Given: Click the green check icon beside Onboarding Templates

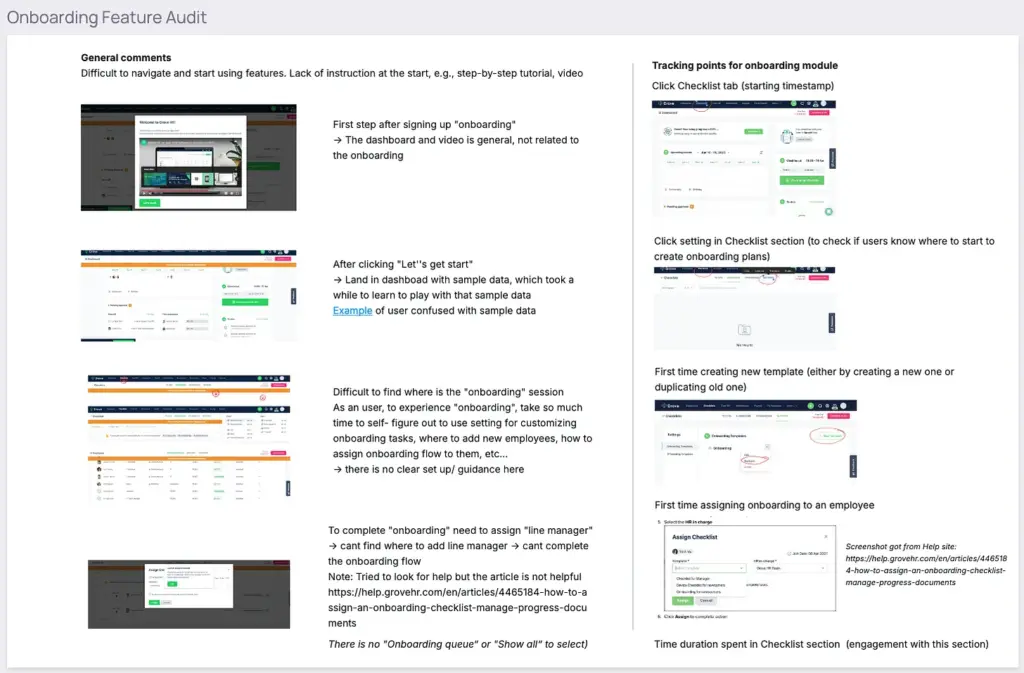Looking at the screenshot, I should click(x=709, y=436).
